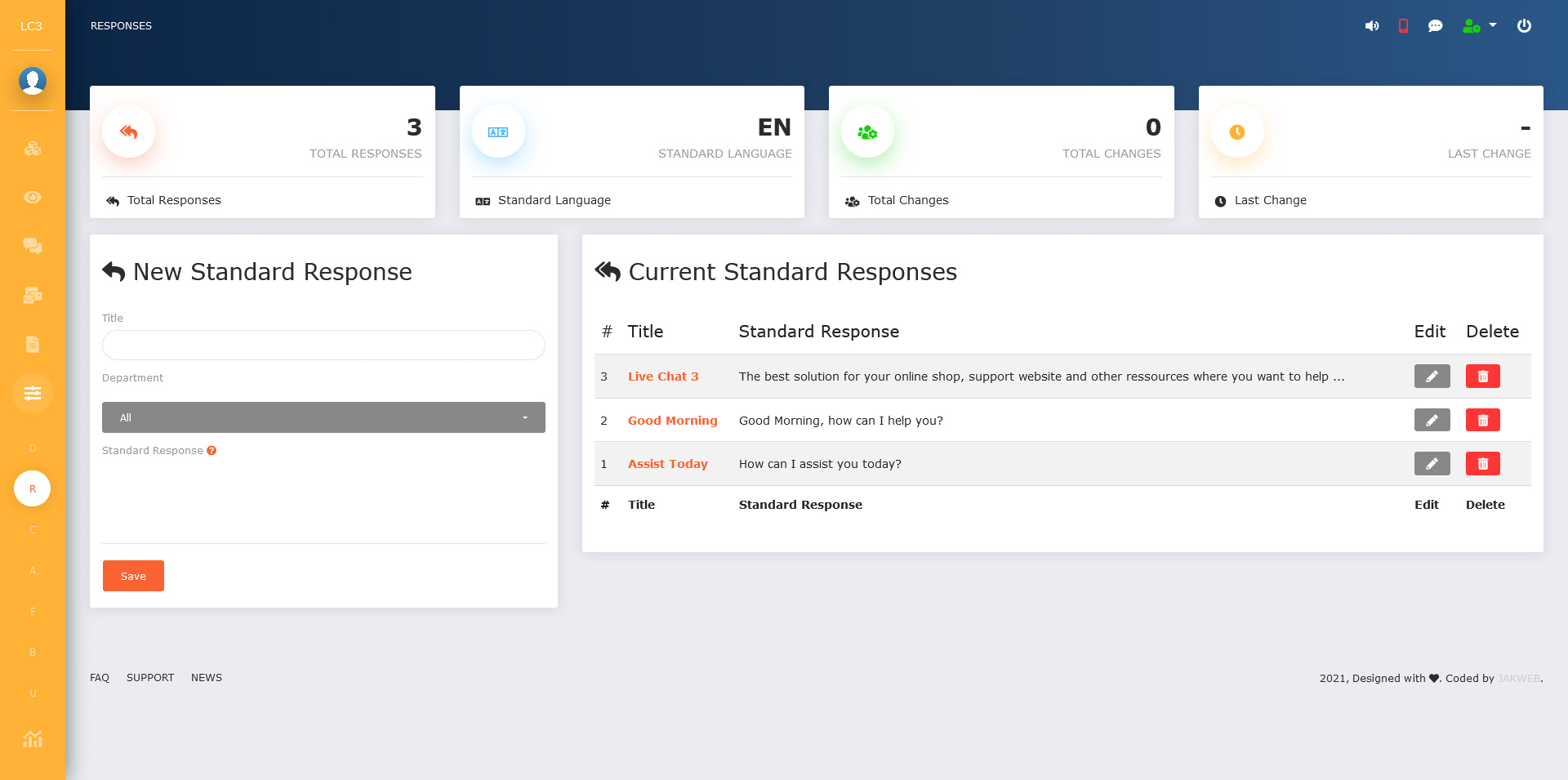Open the statistics chart icon in sidebar

[33, 739]
